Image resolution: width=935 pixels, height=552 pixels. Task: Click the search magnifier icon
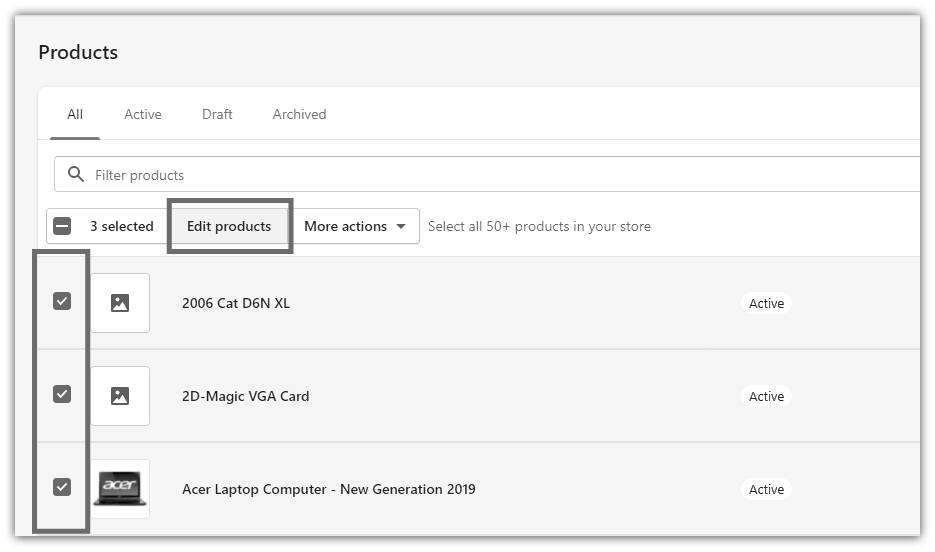(x=76, y=174)
